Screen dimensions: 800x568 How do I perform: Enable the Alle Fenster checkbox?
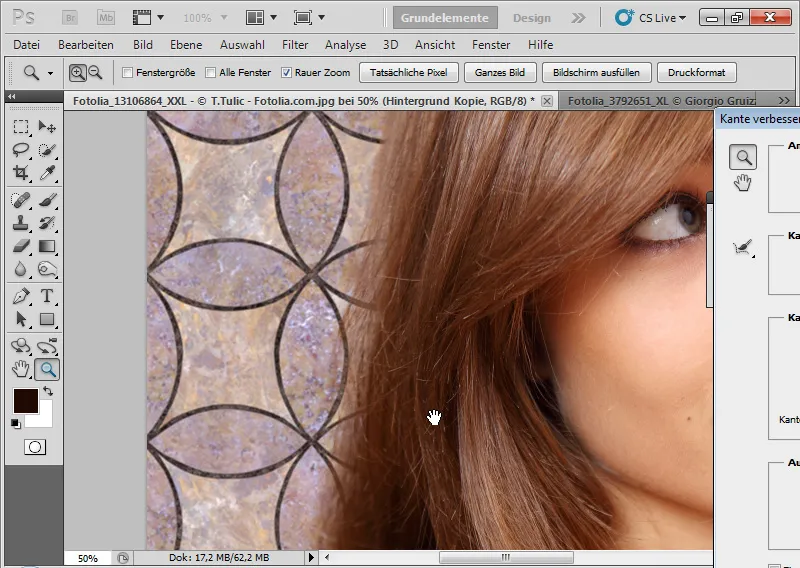click(x=210, y=72)
